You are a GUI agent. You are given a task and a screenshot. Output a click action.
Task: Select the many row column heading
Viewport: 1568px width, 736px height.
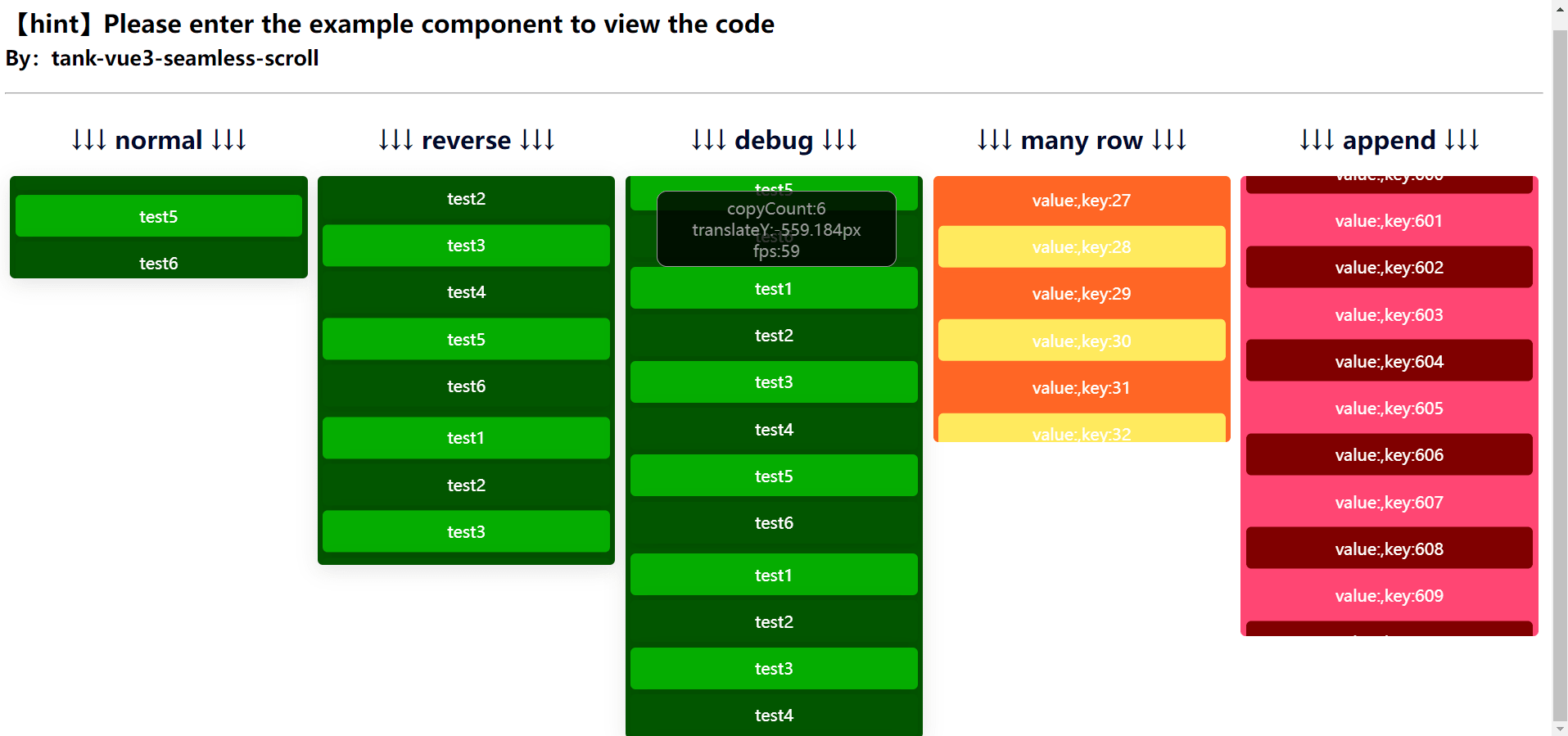click(x=1082, y=140)
